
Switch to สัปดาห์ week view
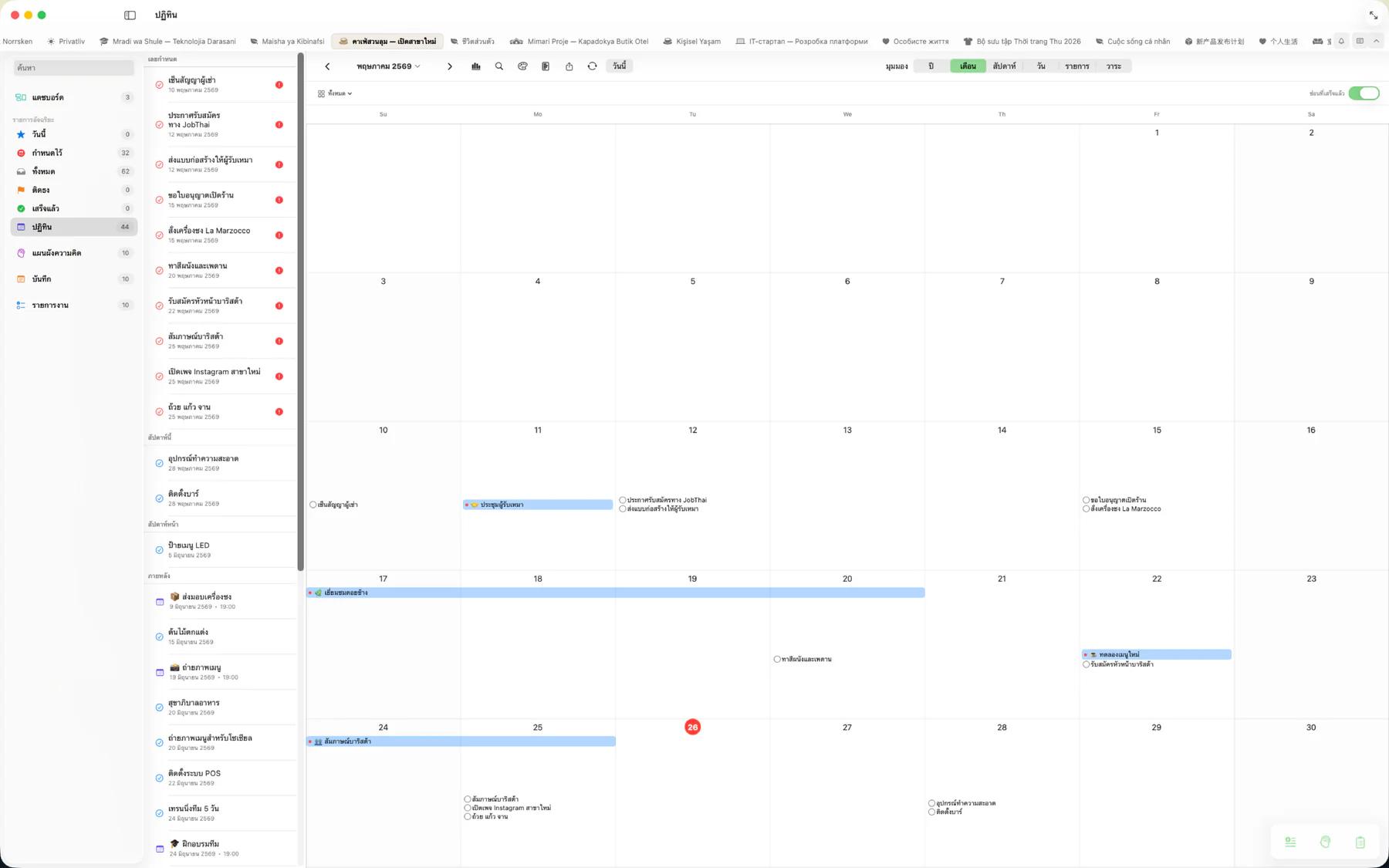pyautogui.click(x=1004, y=66)
